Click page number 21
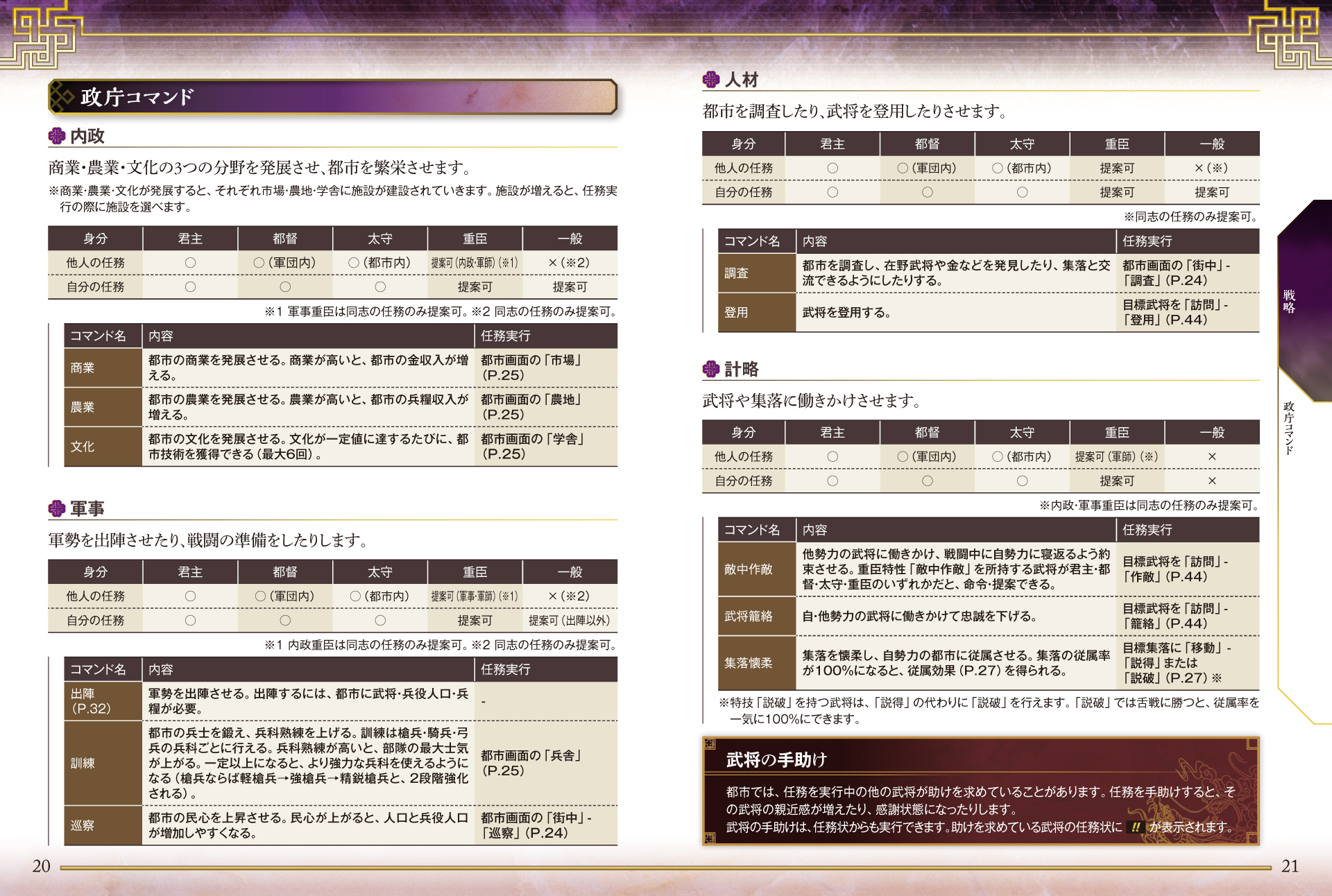1332x896 pixels. (x=1290, y=865)
